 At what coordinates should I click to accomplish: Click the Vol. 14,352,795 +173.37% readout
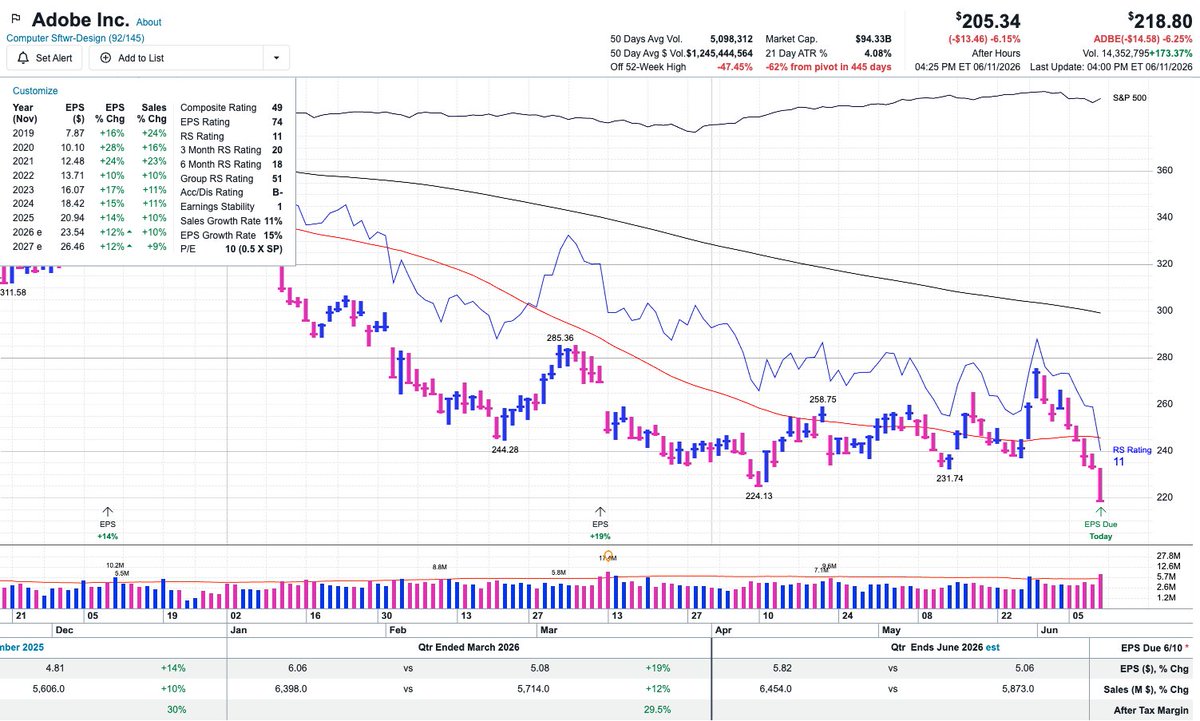pyautogui.click(x=1136, y=52)
